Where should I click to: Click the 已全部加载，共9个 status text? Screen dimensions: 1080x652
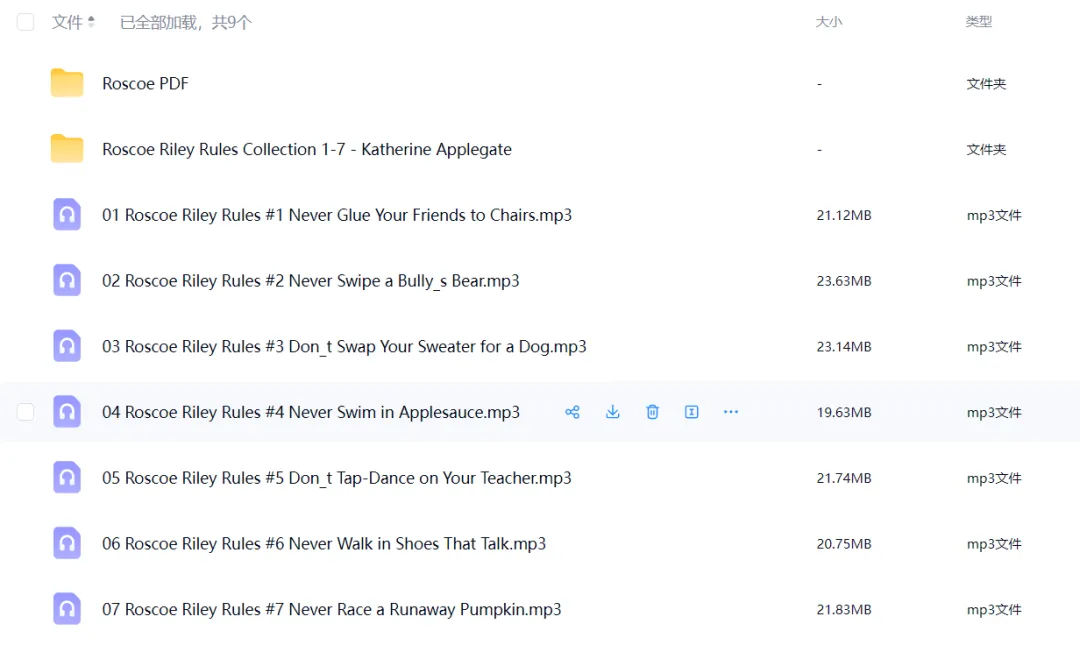click(x=186, y=23)
